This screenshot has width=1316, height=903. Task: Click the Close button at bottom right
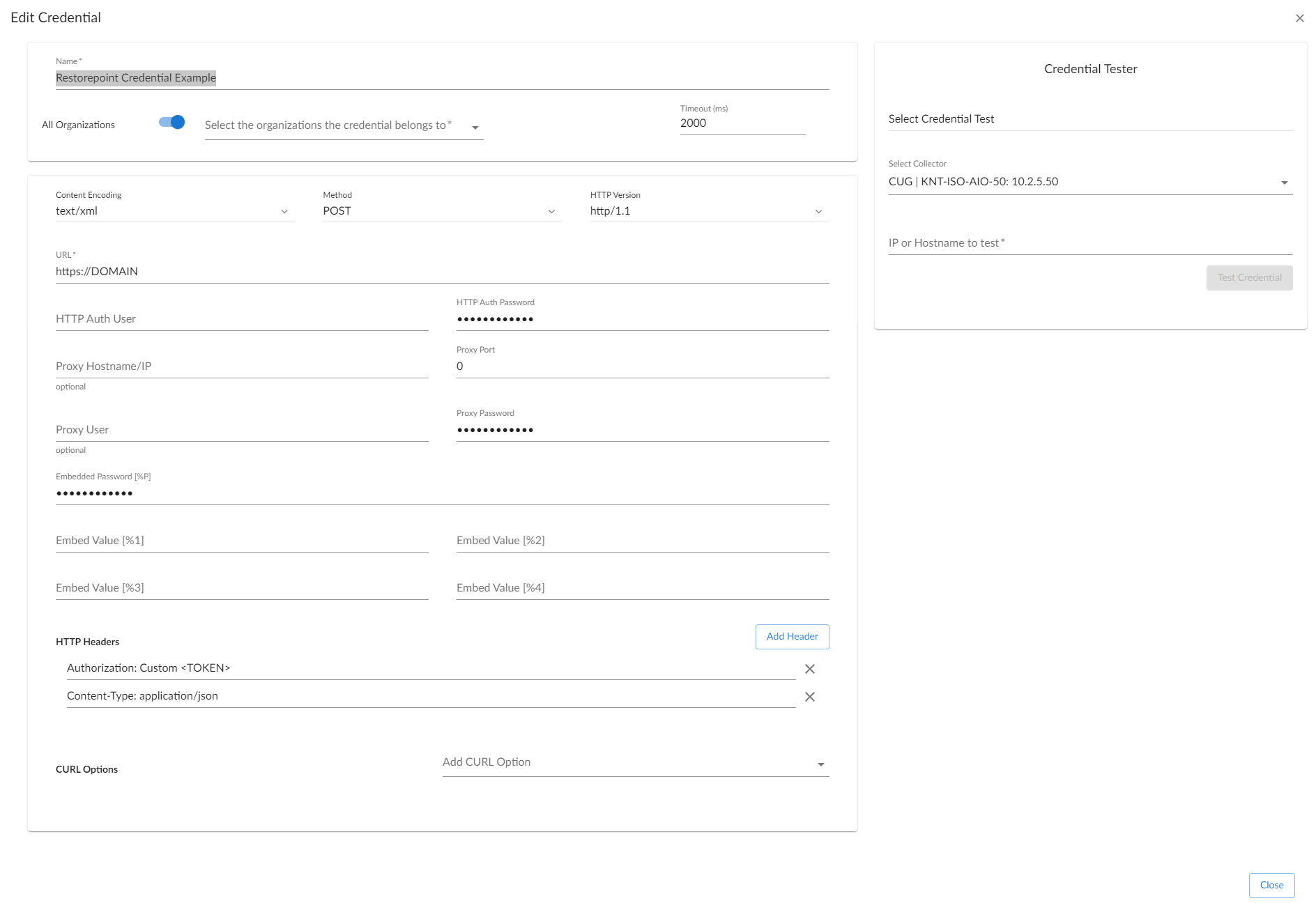pyautogui.click(x=1271, y=885)
